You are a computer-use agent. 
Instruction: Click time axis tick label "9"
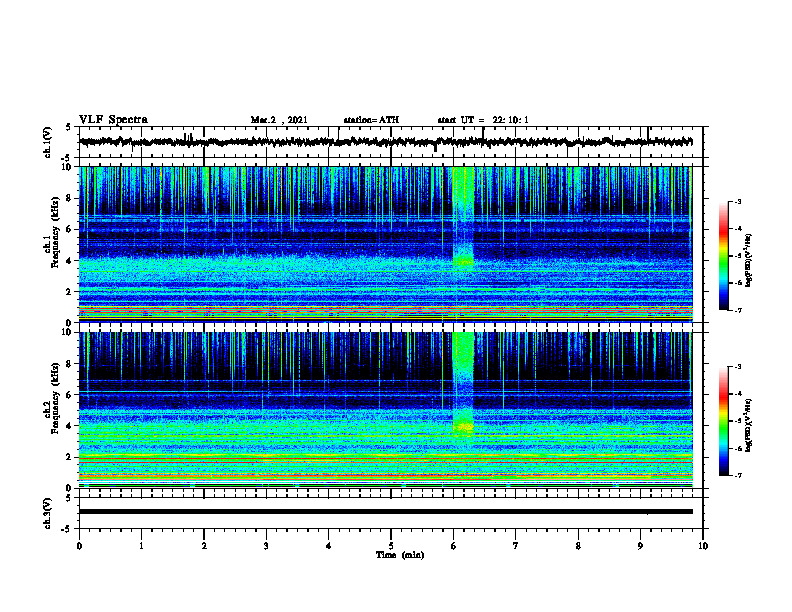click(x=640, y=546)
